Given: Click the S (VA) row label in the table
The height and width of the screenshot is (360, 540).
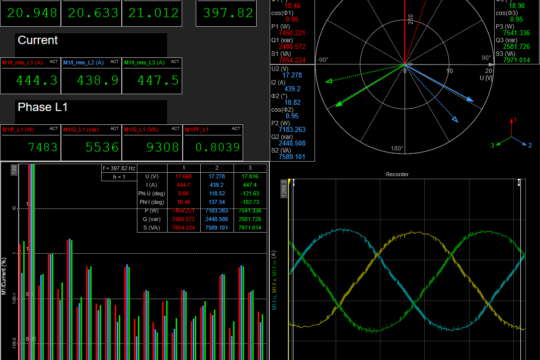Looking at the screenshot, I should coord(152,228).
